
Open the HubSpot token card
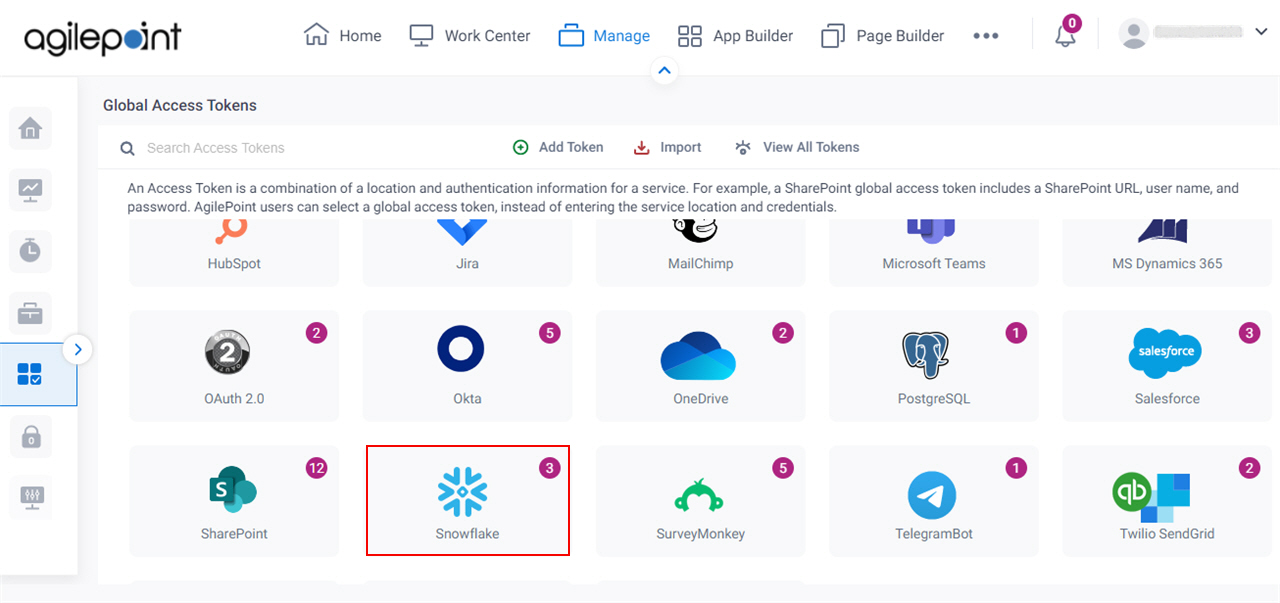pos(234,253)
